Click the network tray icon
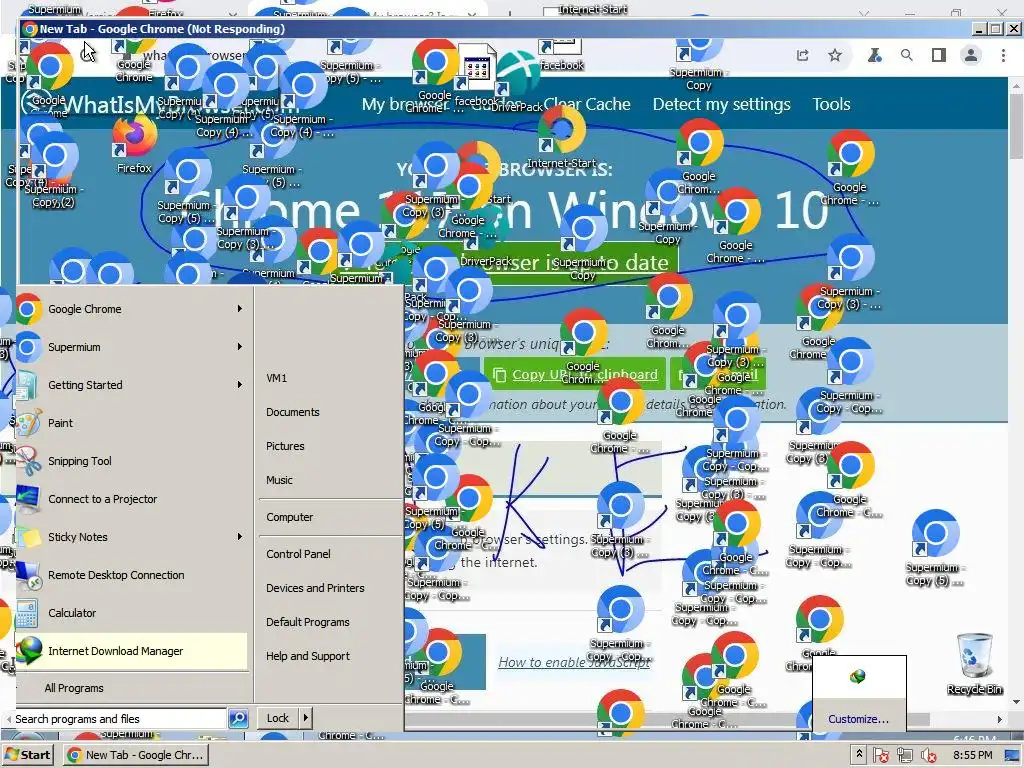Viewport: 1024px width, 768px height. click(904, 756)
